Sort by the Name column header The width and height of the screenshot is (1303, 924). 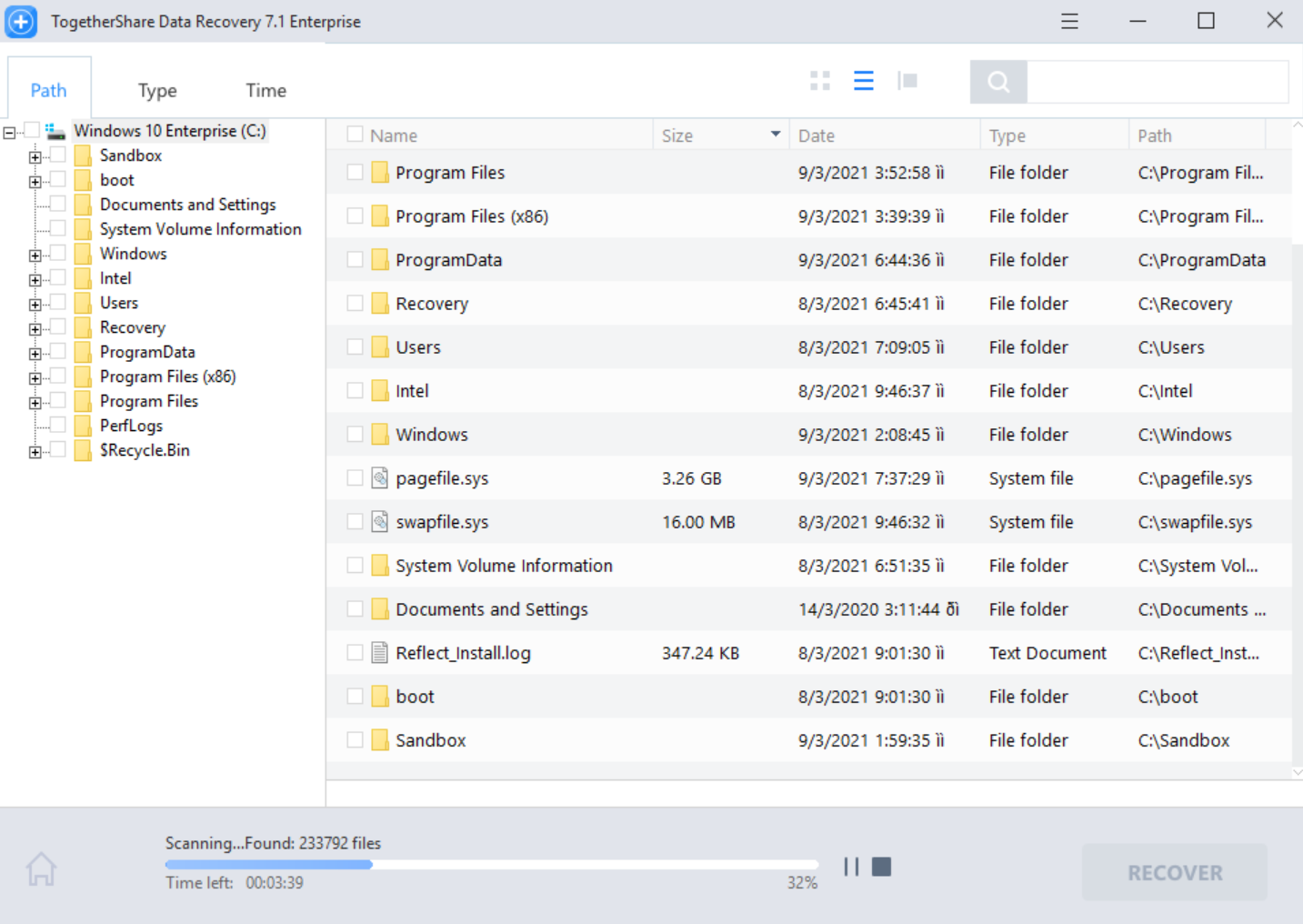(394, 136)
